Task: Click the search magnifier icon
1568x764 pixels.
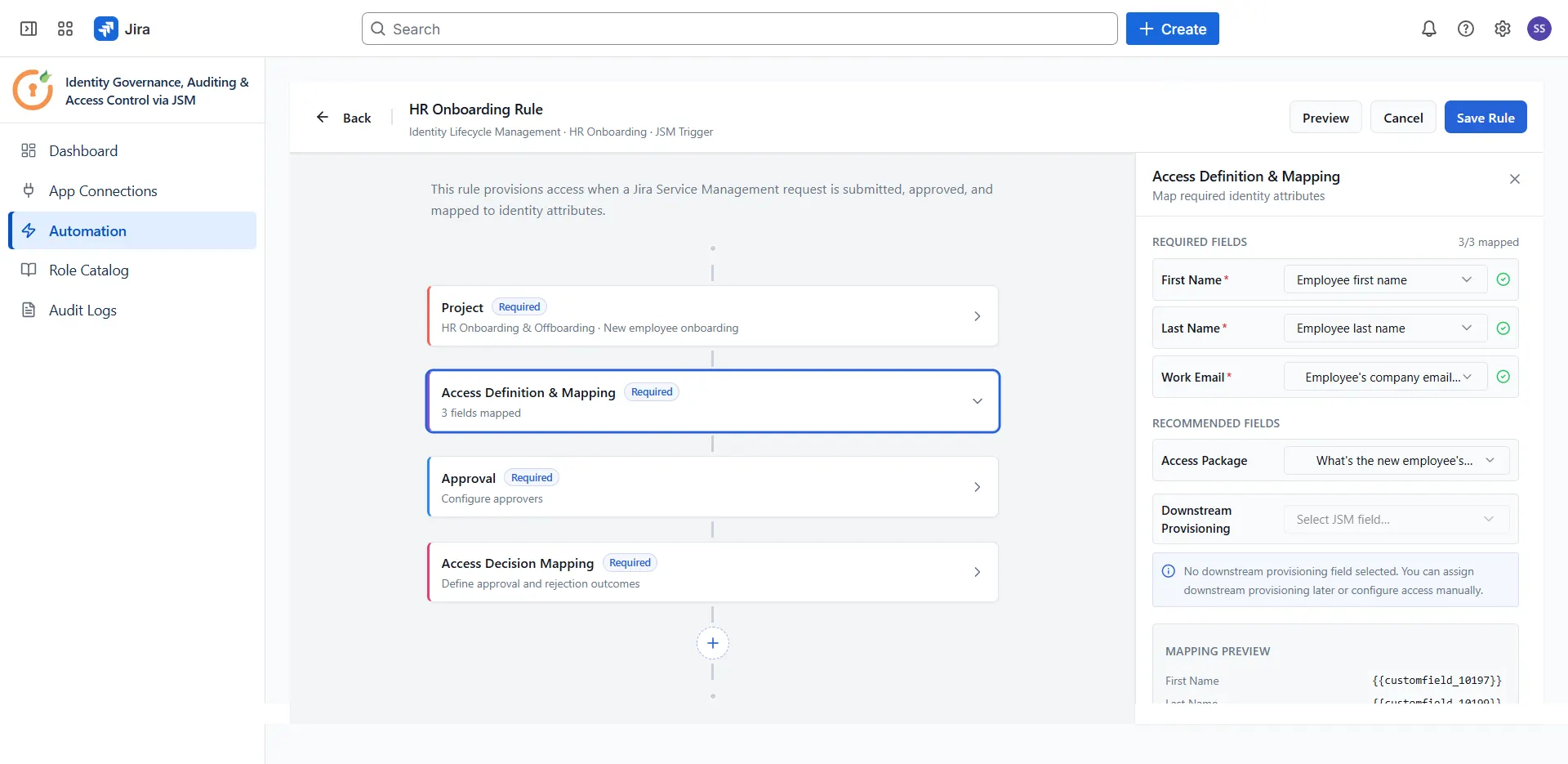Action: [378, 29]
